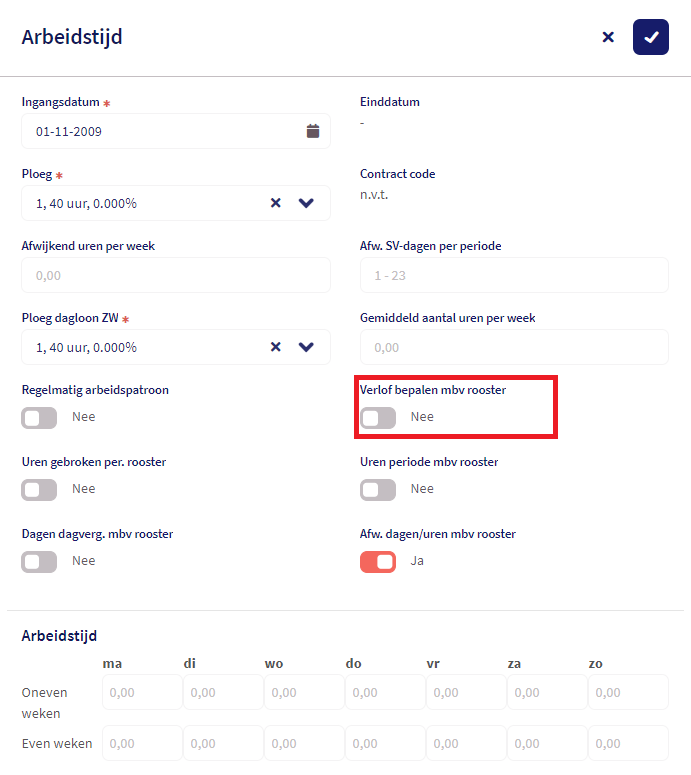Enable Uren periode mbv rooster
The height and width of the screenshot is (775, 691).
(x=378, y=489)
